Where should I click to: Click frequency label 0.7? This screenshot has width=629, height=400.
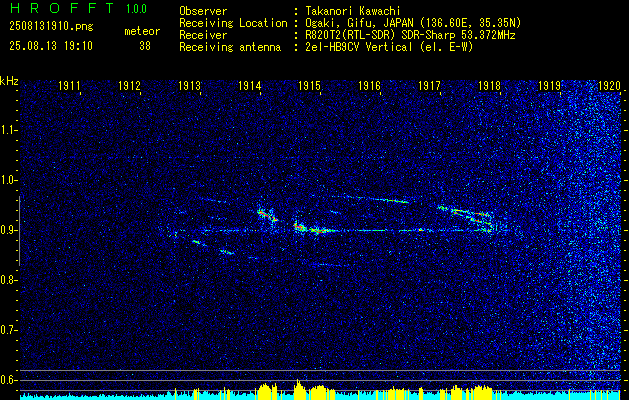[7, 330]
